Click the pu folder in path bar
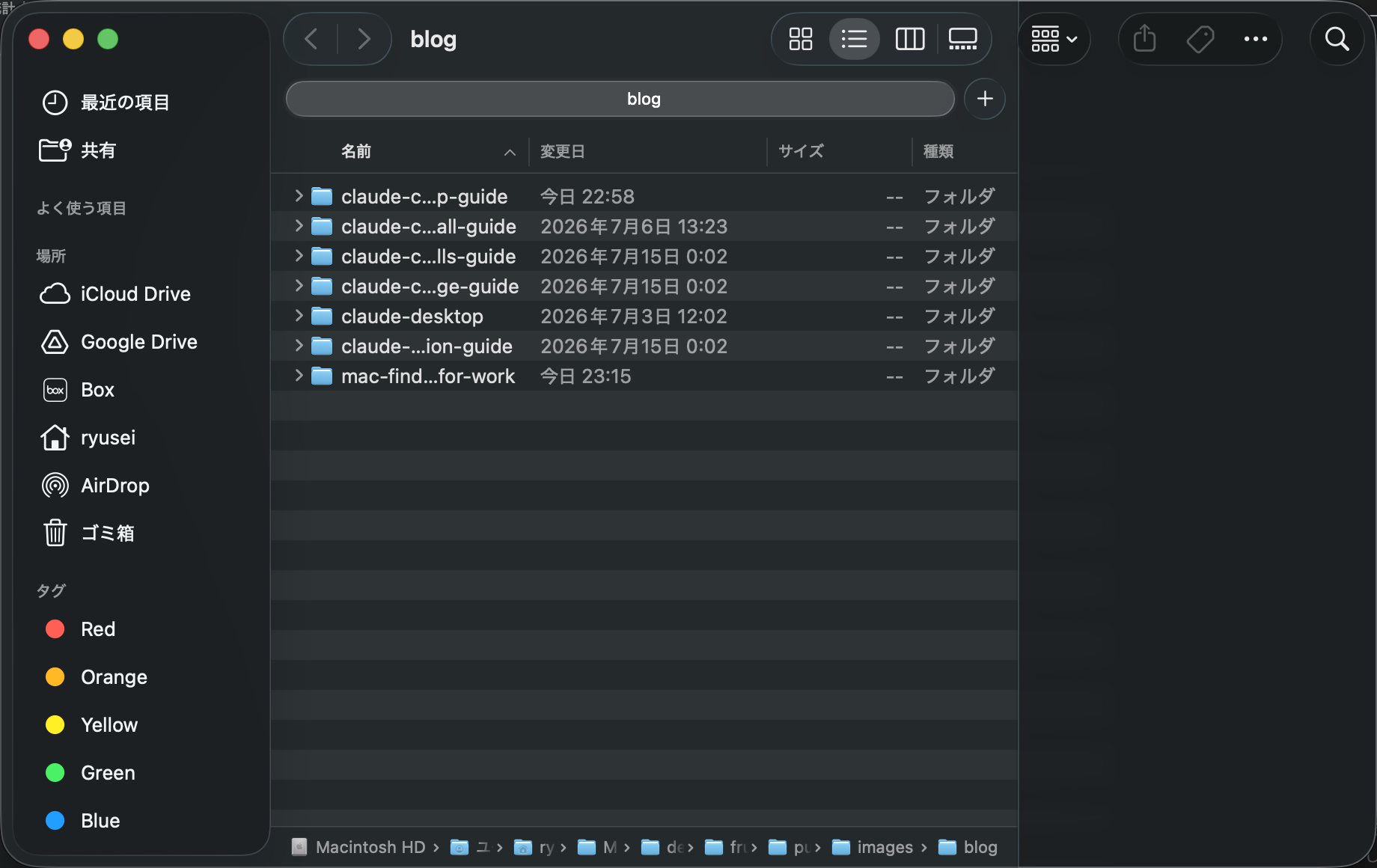This screenshot has height=868, width=1377. tap(790, 847)
